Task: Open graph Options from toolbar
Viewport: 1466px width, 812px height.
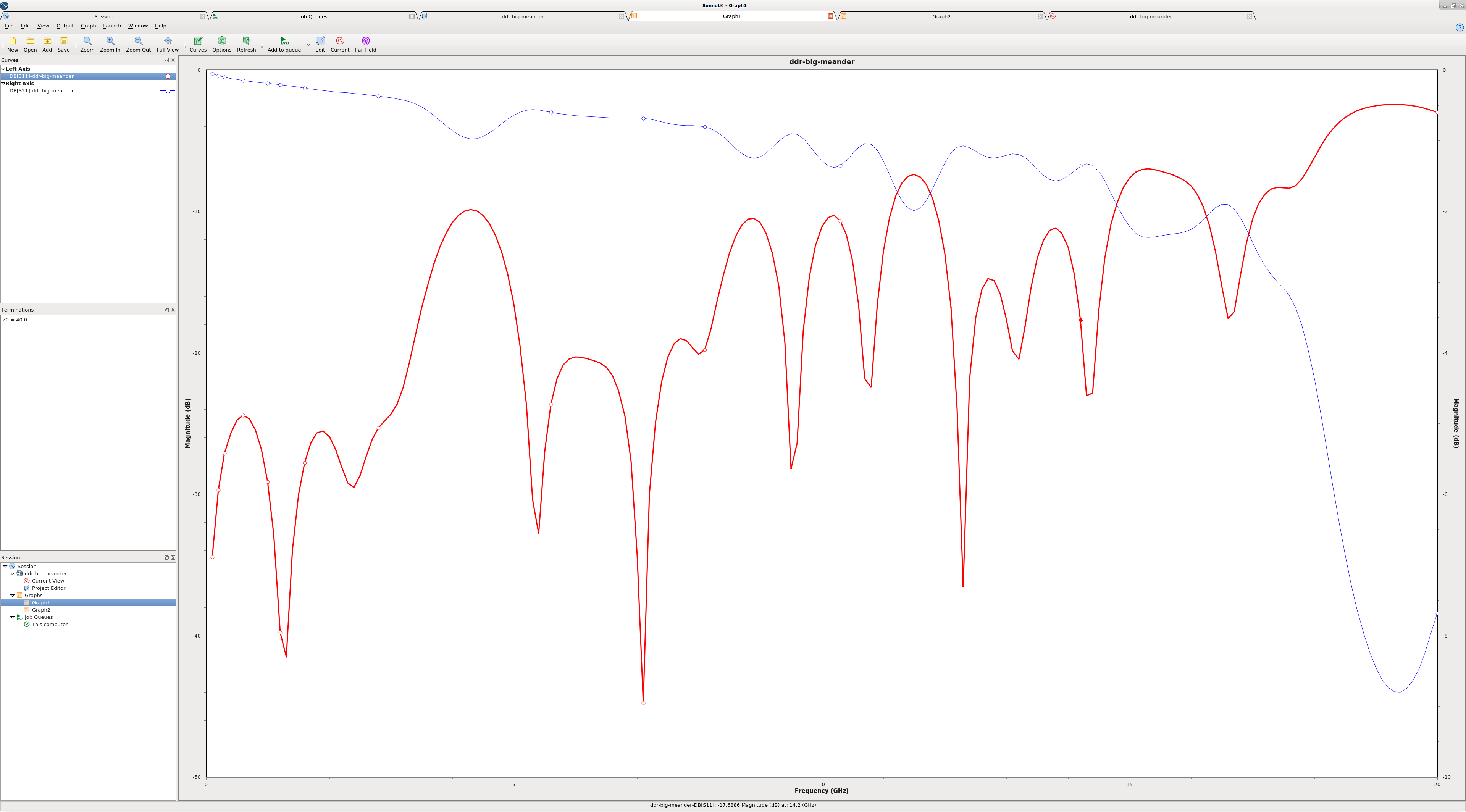Action: point(222,41)
